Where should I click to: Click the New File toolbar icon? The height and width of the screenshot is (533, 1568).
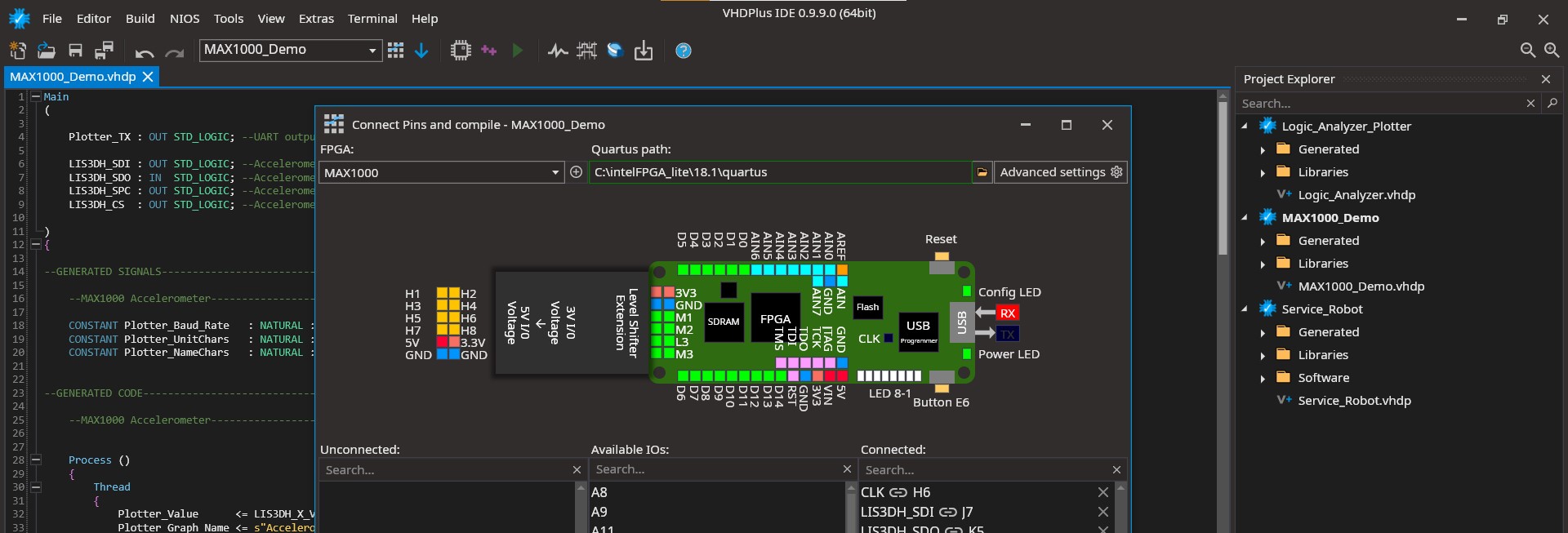coord(18,51)
